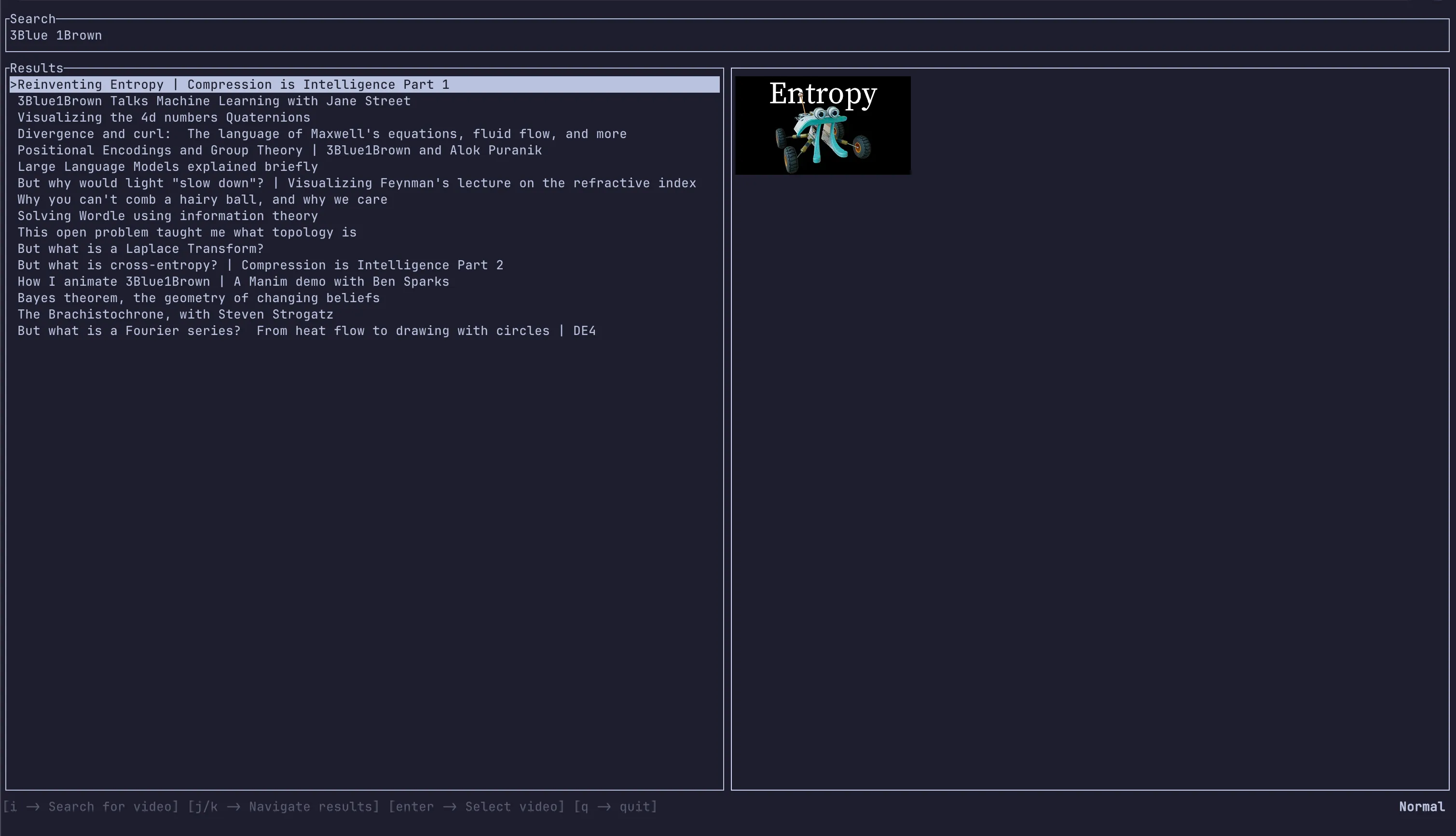Click the 'i → Search for video' hint
Screen dimensions: 1456x836
tap(91, 807)
